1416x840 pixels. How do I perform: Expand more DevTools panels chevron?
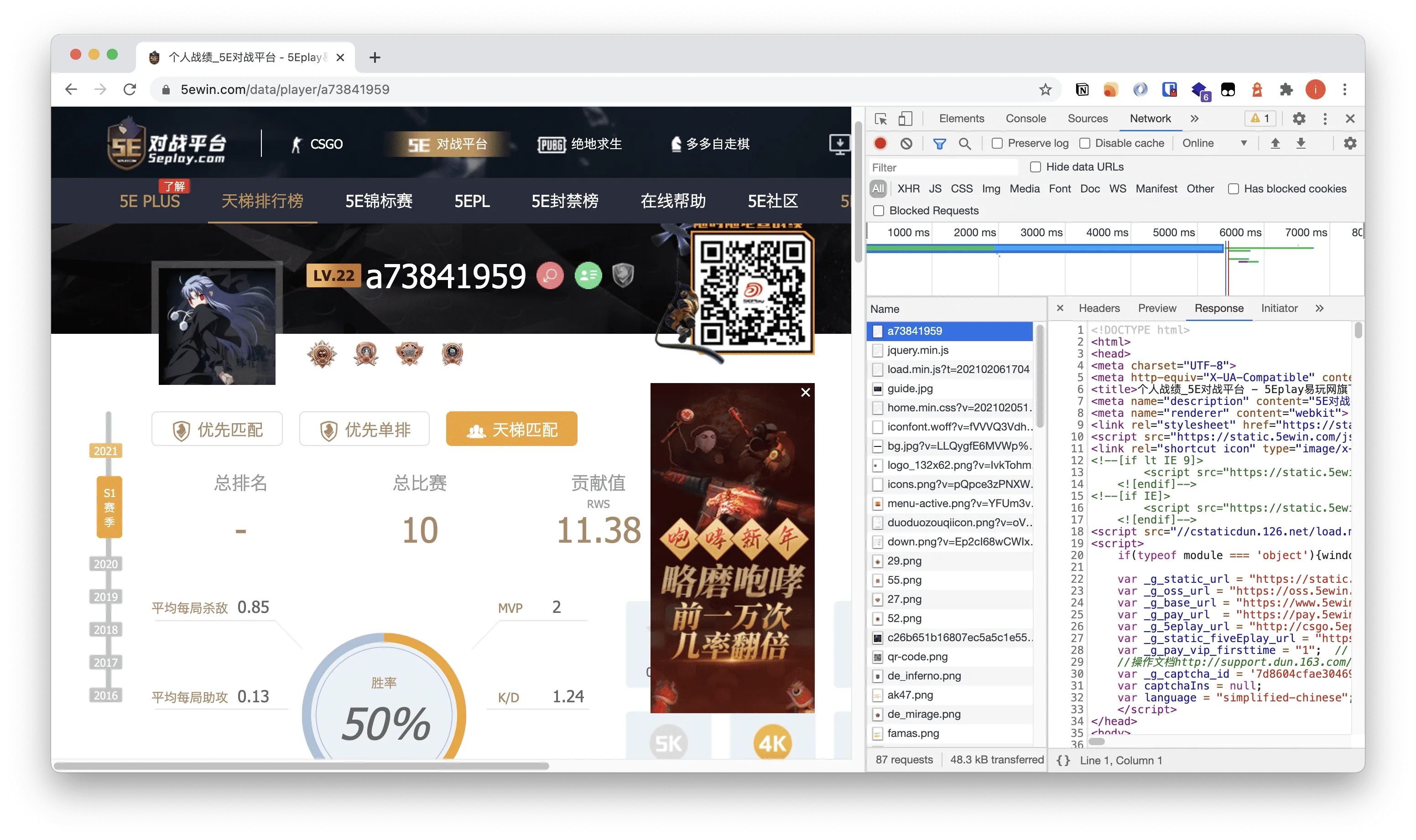(x=1194, y=119)
